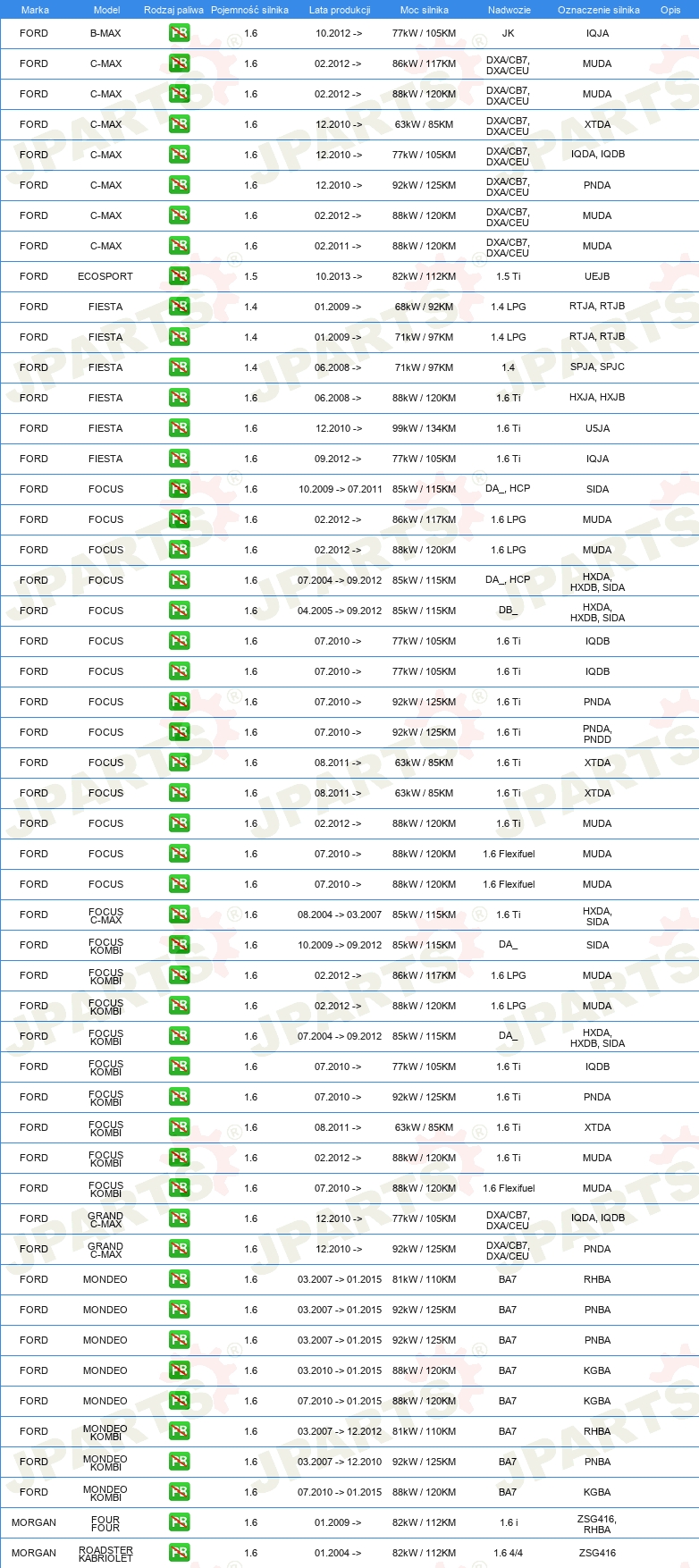This screenshot has height=1568, width=699.
Task: Click the DB_ body cell
Action: pos(508,611)
